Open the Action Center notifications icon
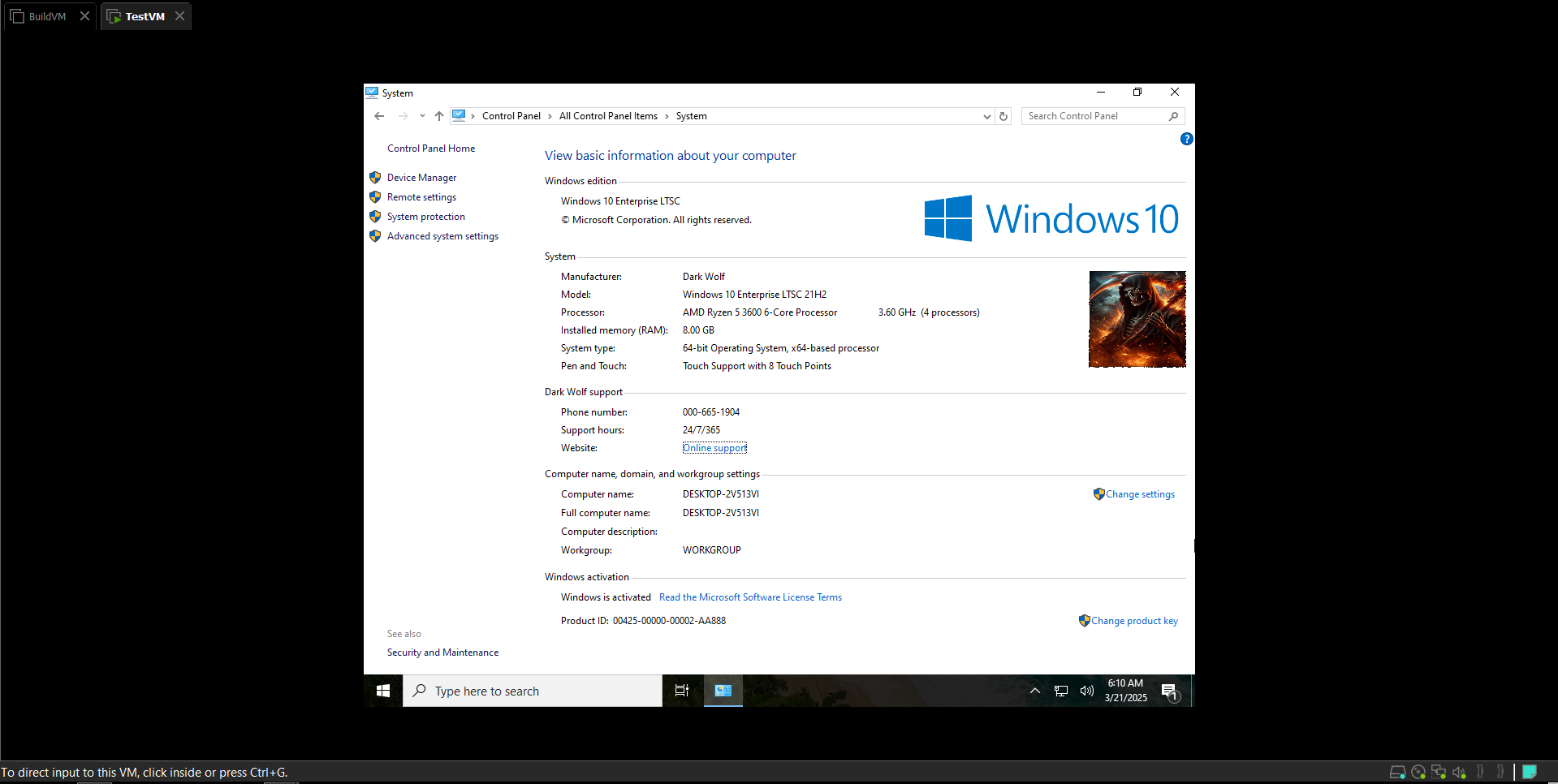1558x784 pixels. (1170, 691)
